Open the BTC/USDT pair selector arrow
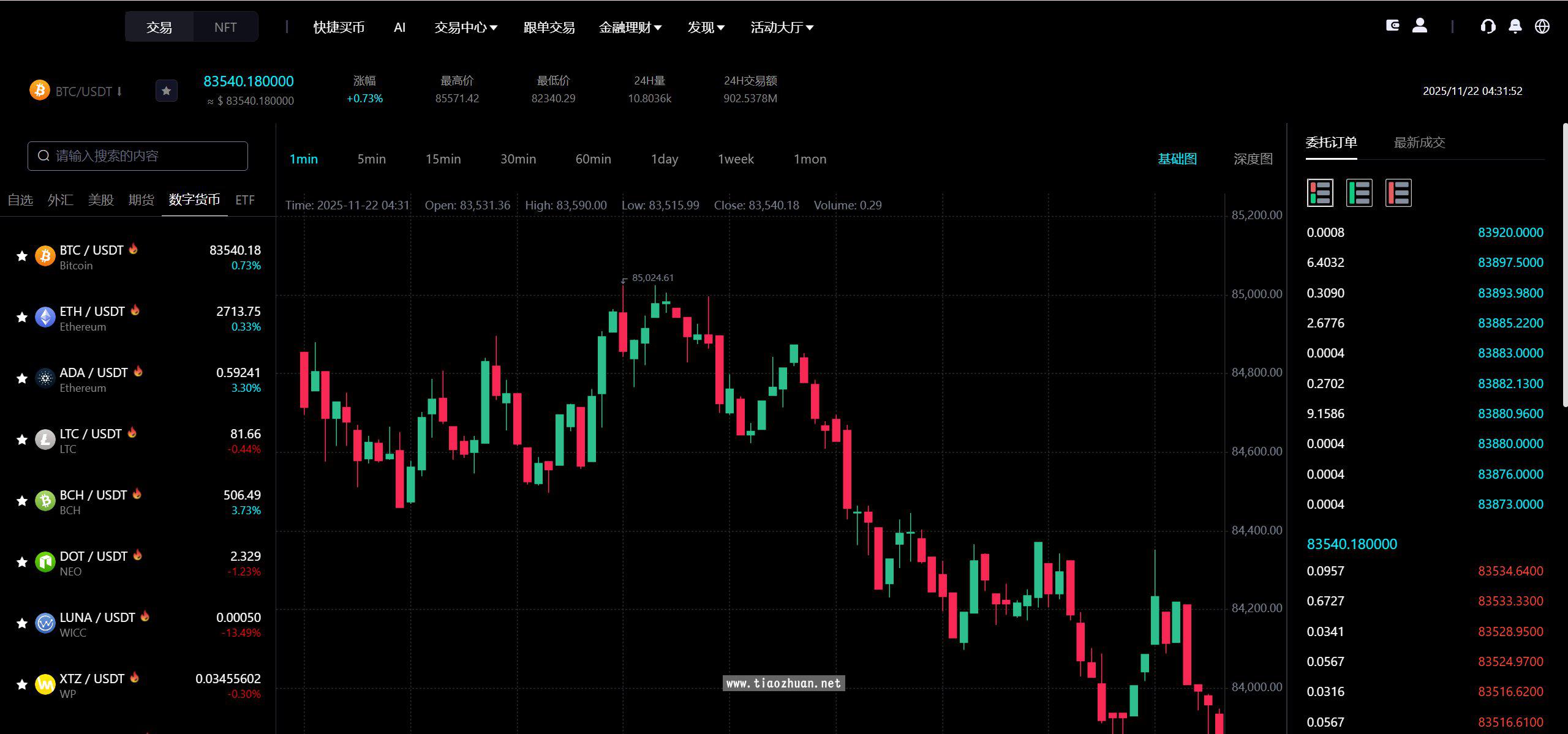The image size is (1568, 734). click(119, 91)
